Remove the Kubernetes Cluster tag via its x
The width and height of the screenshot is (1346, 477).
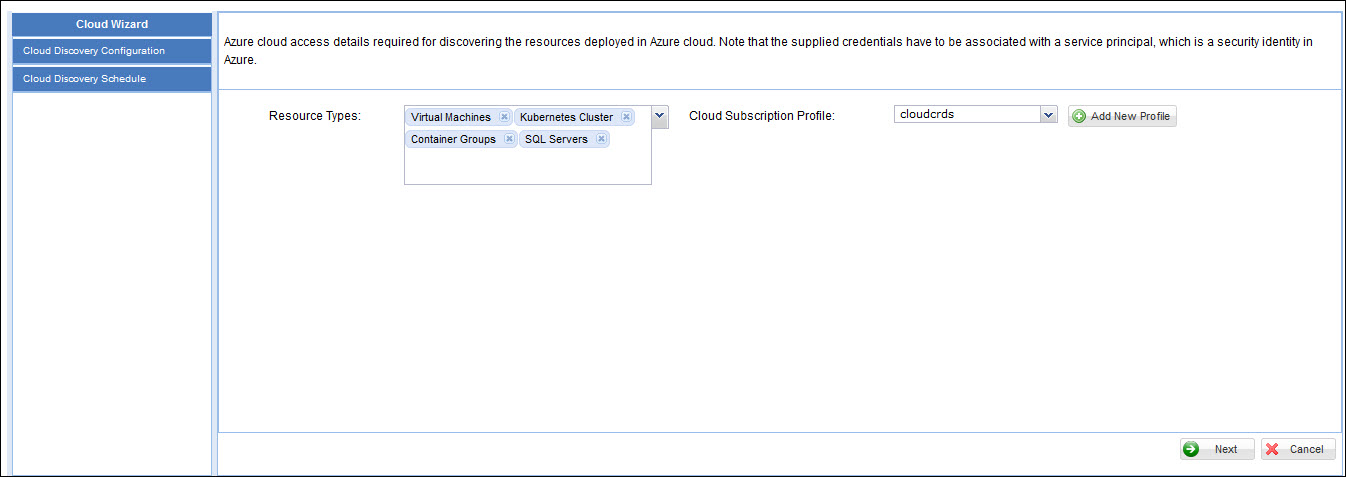click(x=626, y=117)
